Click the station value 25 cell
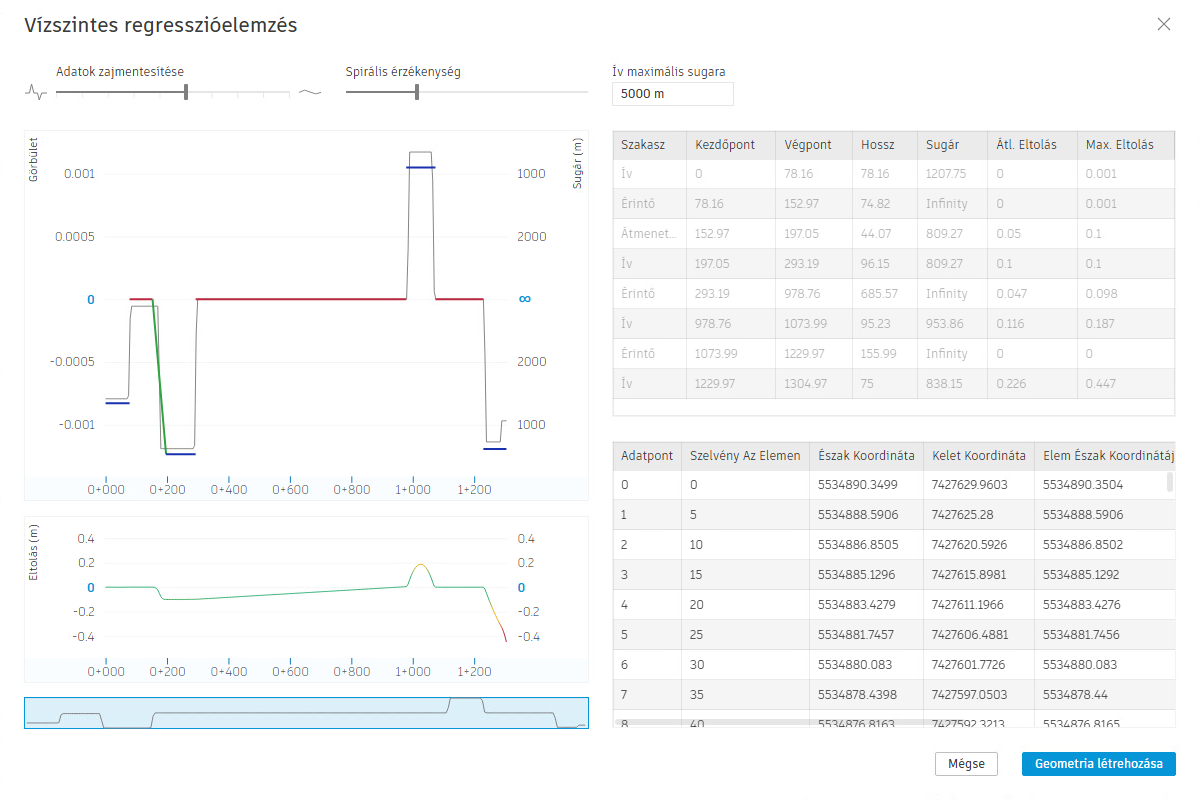 click(x=745, y=635)
